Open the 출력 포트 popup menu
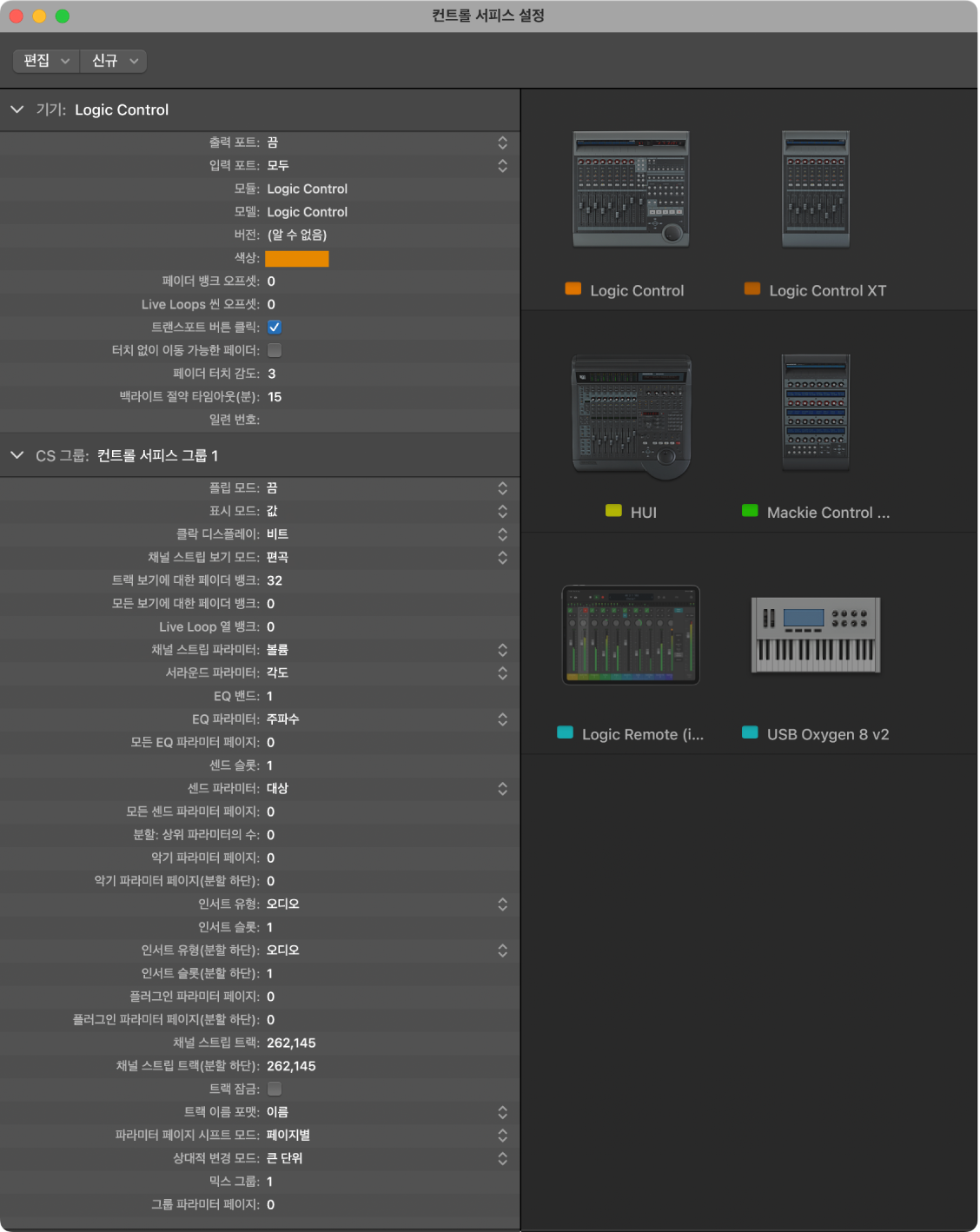The image size is (980, 1232). (x=502, y=142)
